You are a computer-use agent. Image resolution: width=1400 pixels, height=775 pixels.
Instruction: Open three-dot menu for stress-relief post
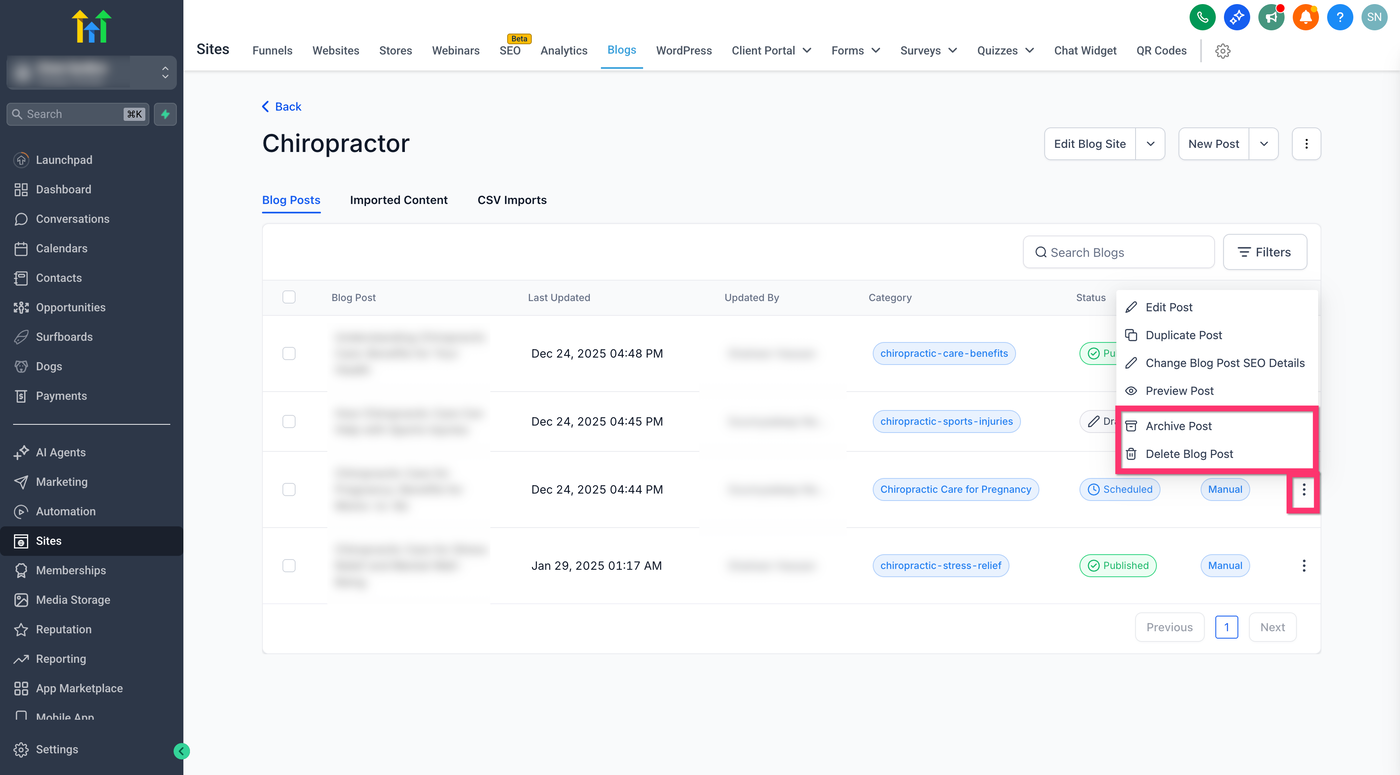tap(1304, 566)
